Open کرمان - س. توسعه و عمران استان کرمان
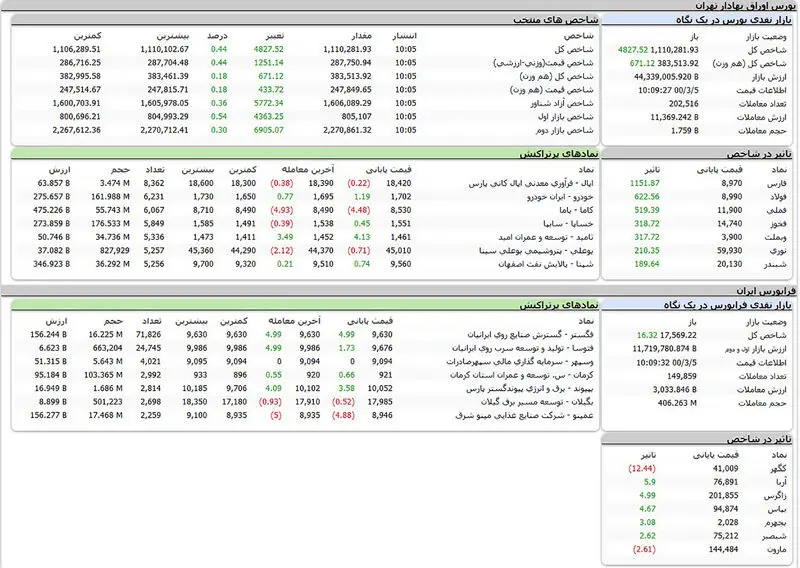This screenshot has width=800, height=568. click(522, 375)
